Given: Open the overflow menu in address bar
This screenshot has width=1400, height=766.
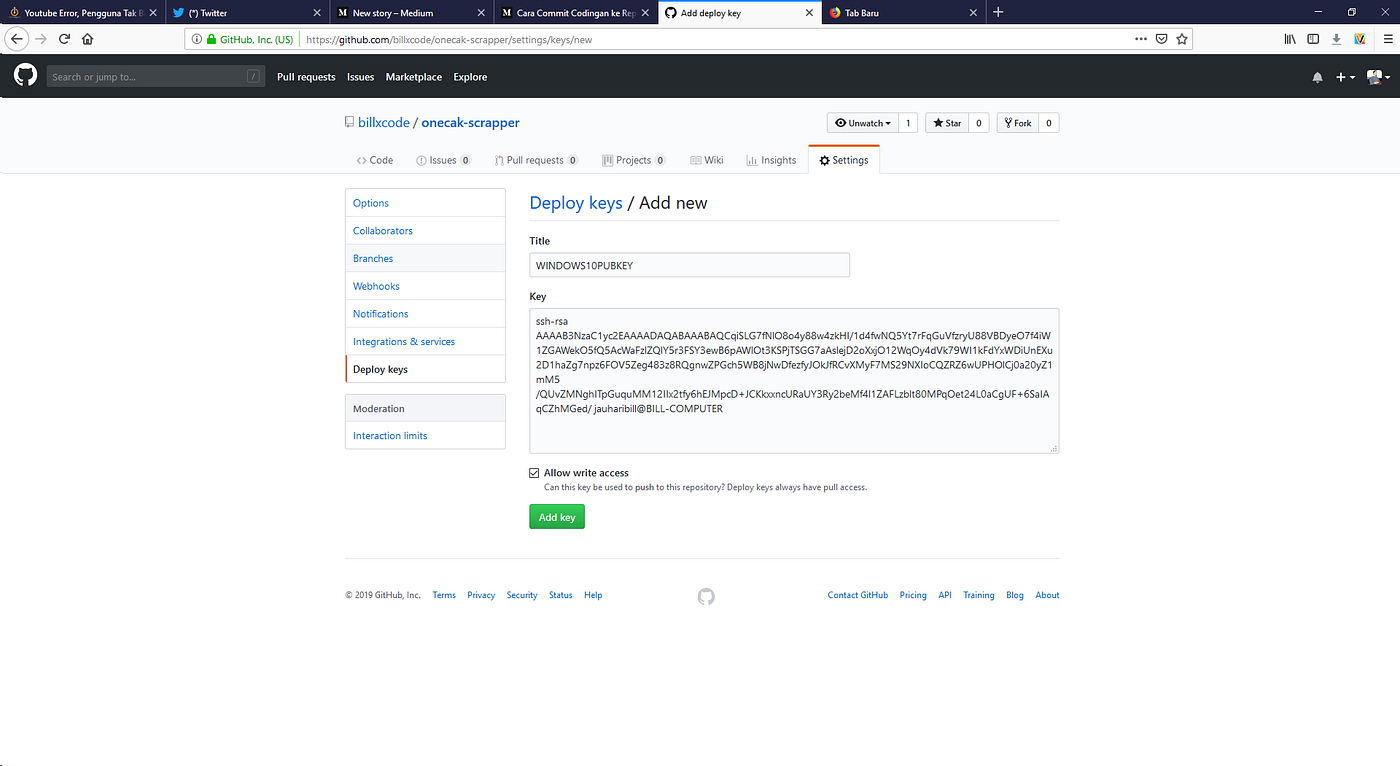Looking at the screenshot, I should (1140, 38).
